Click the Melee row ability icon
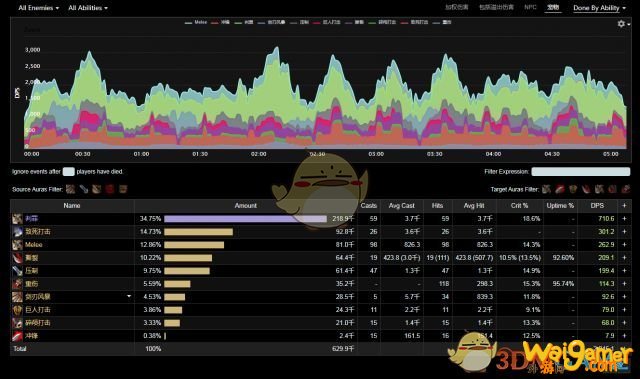Viewport: 640px width, 379px height. click(x=17, y=245)
